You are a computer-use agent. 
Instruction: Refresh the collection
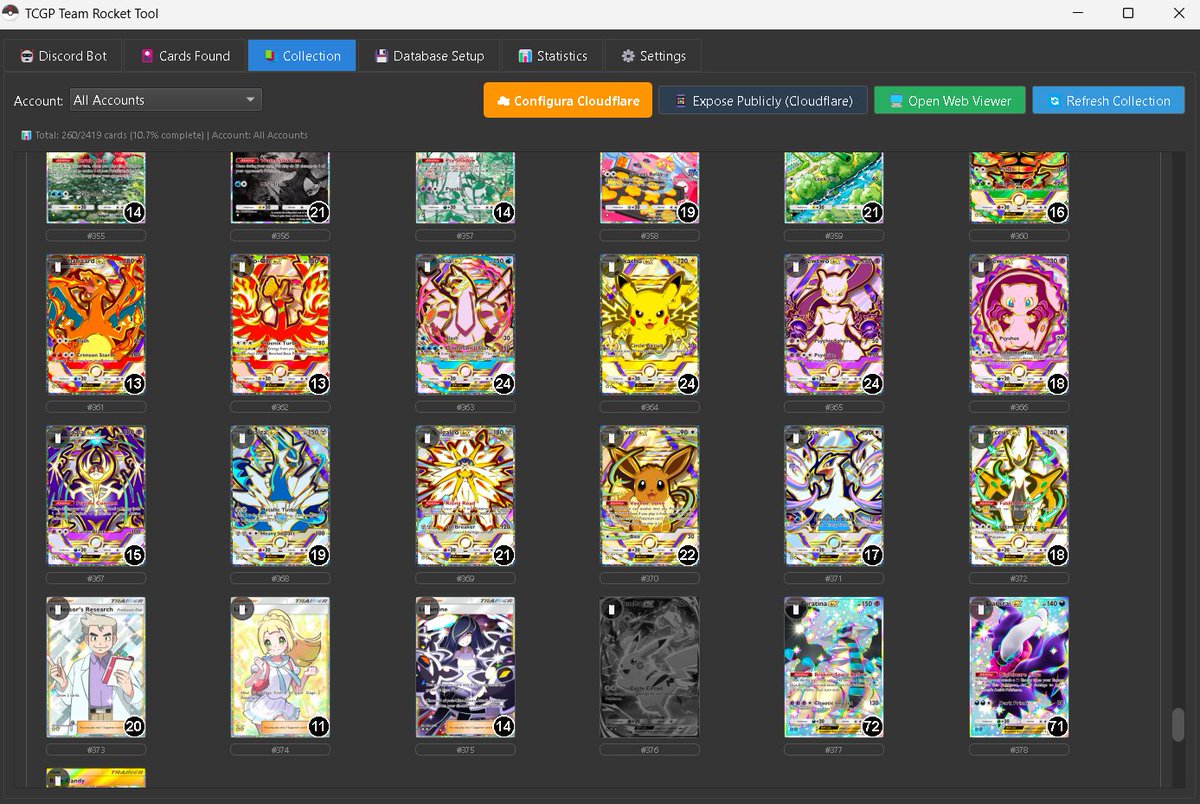(1108, 101)
